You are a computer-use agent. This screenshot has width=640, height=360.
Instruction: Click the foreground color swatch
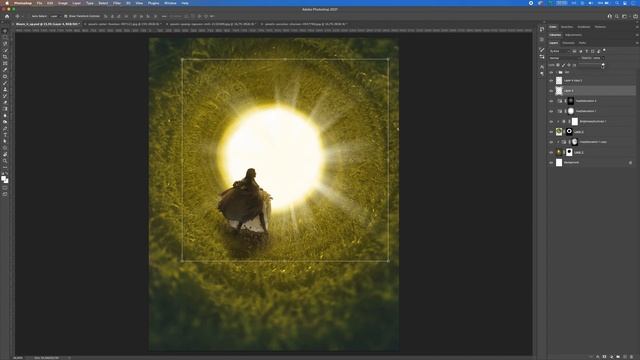pyautogui.click(x=4, y=178)
